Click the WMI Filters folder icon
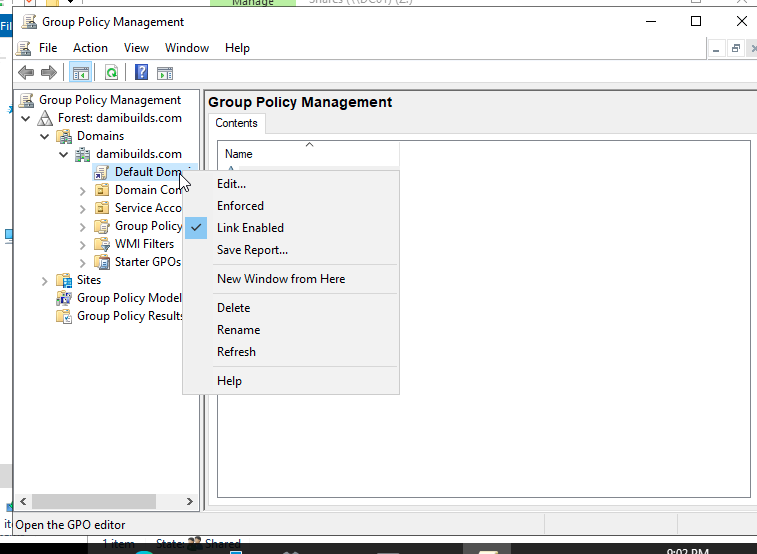This screenshot has height=554, width=757. point(101,244)
